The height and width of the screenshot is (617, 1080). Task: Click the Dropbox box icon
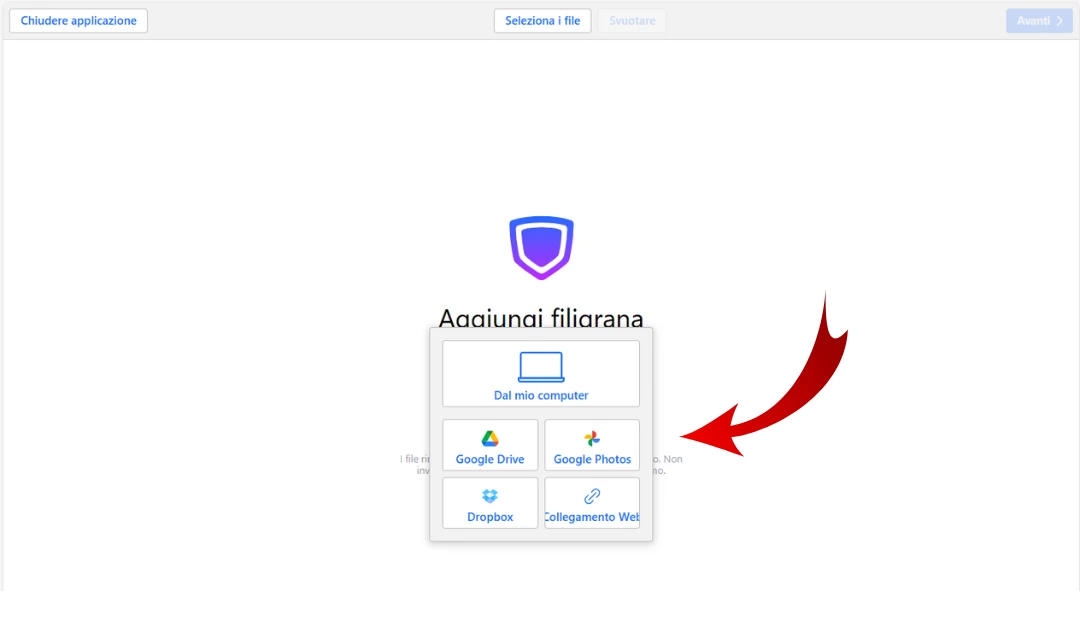coord(490,497)
